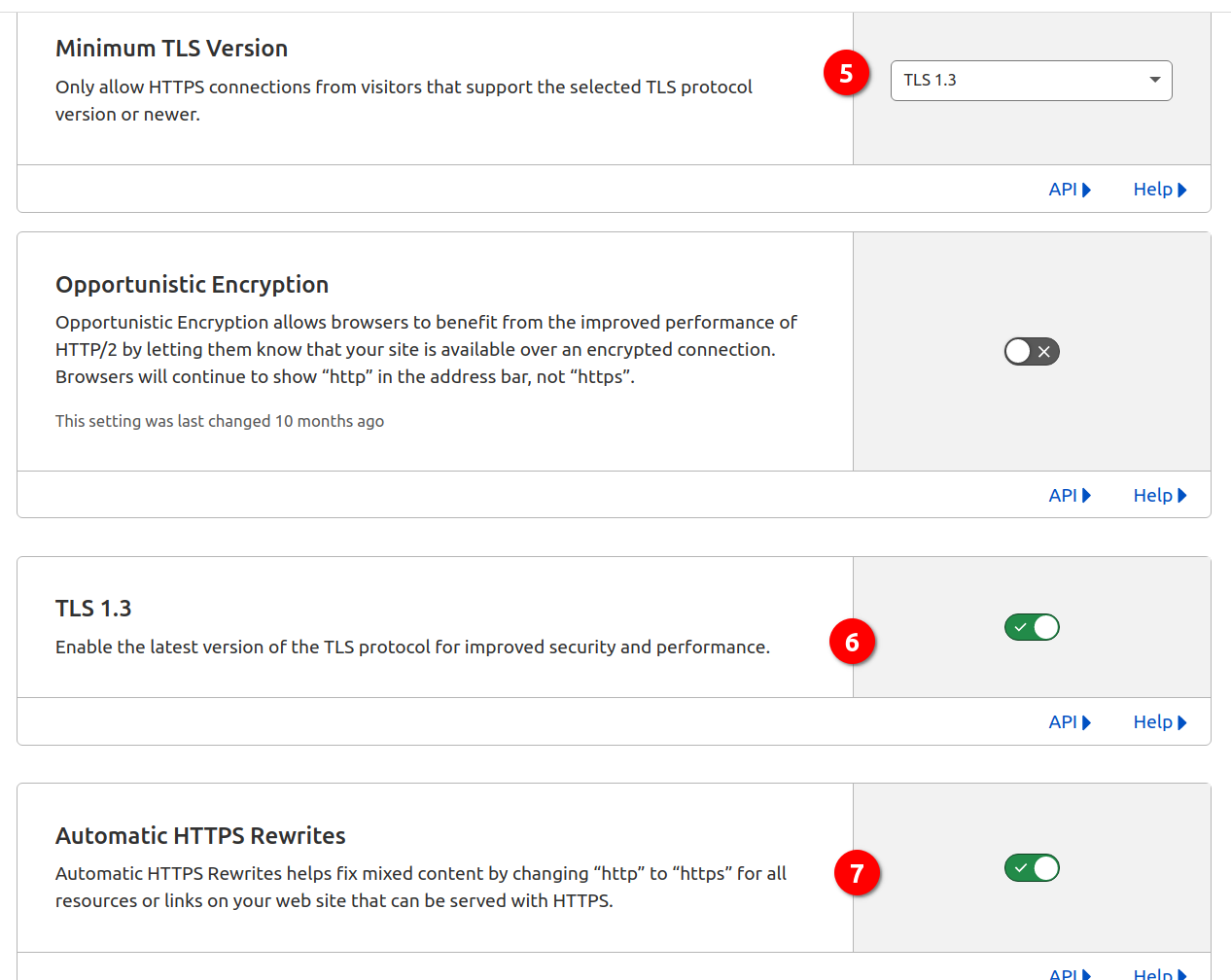Open the Minimum TLS Version dropdown
This screenshot has width=1231, height=980.
(x=1031, y=81)
